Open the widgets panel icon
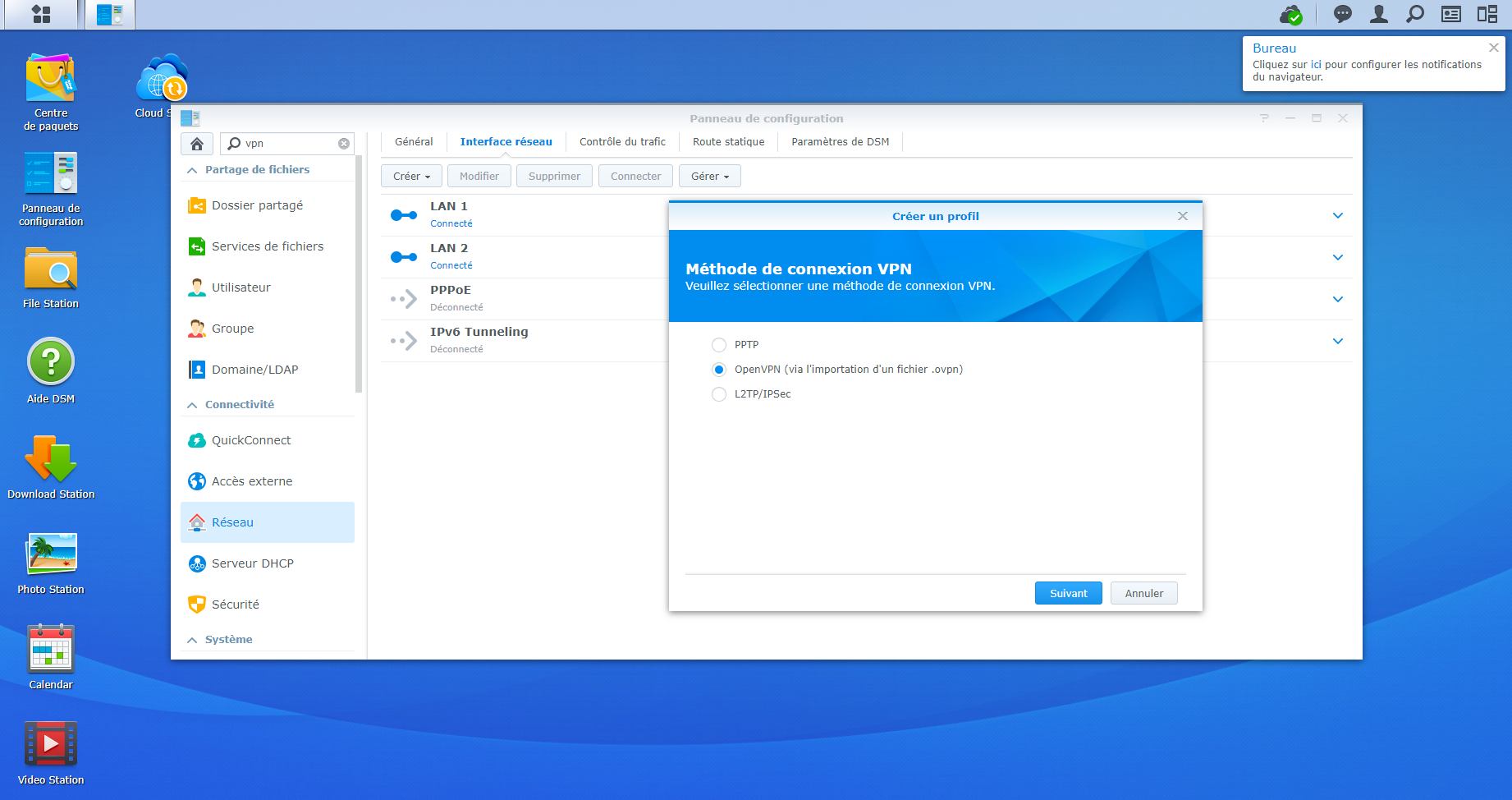The width and height of the screenshot is (1512, 800). coord(1451,14)
